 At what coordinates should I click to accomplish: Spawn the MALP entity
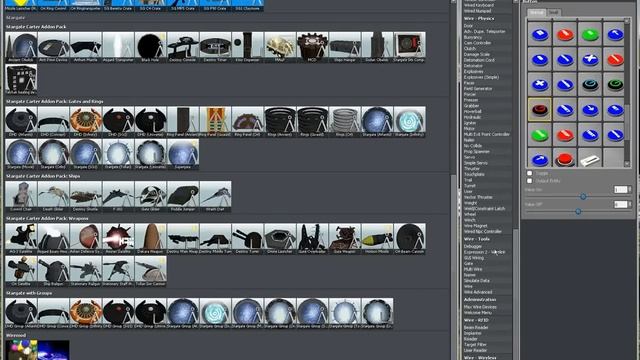(x=280, y=47)
